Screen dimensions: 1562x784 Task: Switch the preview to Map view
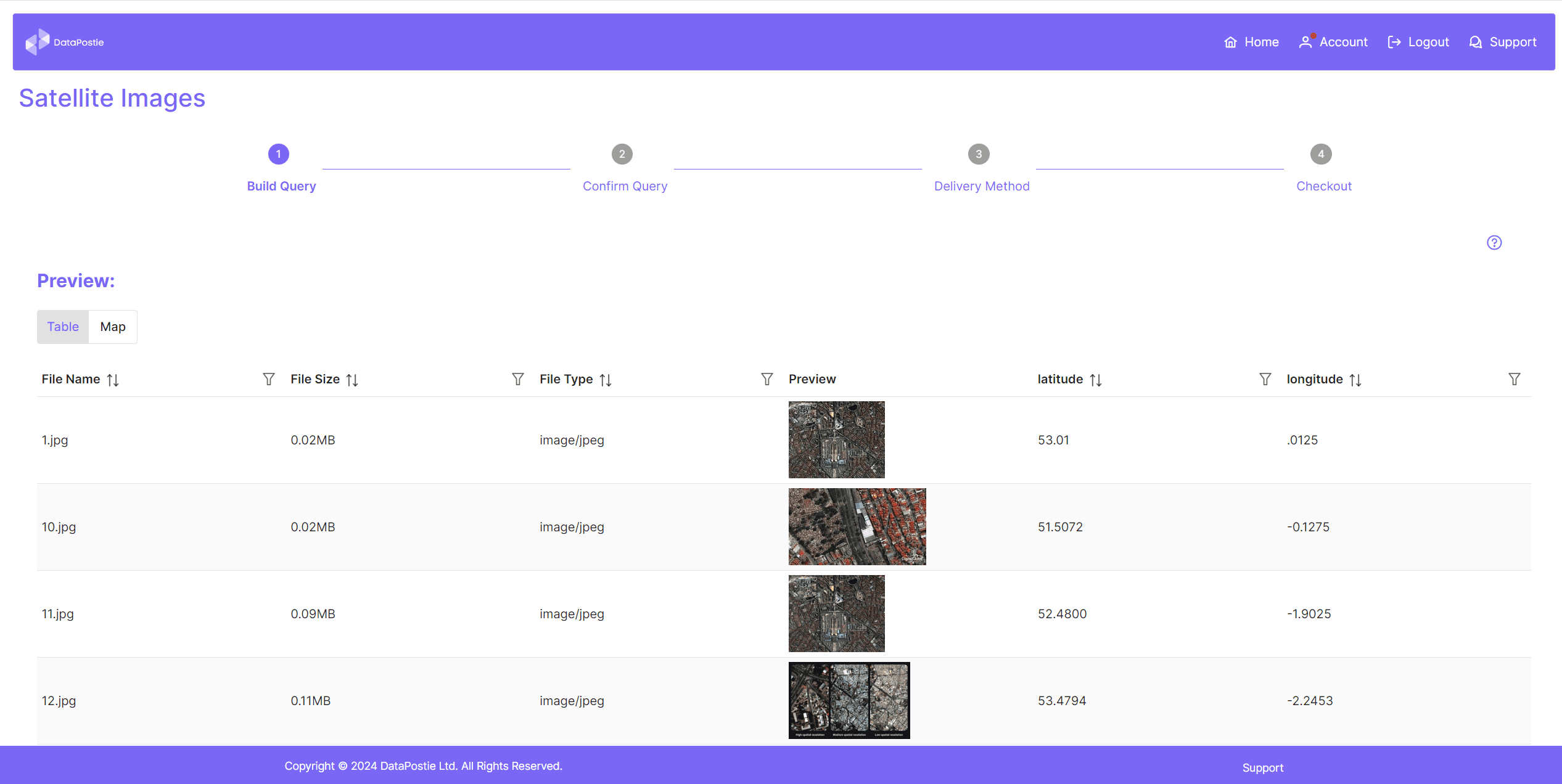coord(112,327)
